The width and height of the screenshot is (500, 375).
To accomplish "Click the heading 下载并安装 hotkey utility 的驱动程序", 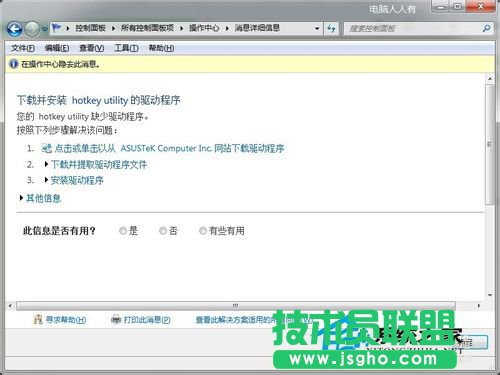I will pyautogui.click(x=99, y=100).
